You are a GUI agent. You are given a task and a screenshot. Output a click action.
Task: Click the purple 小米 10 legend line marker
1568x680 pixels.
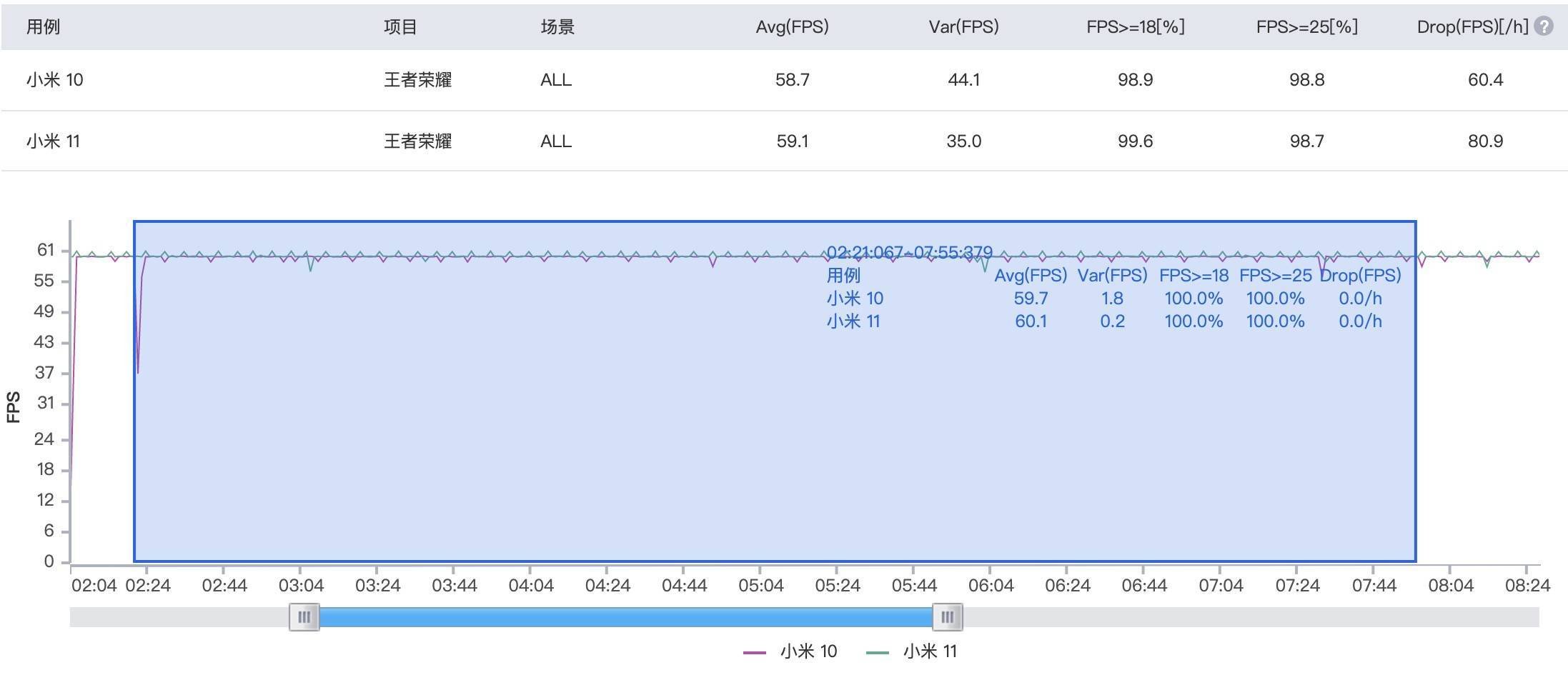click(755, 652)
